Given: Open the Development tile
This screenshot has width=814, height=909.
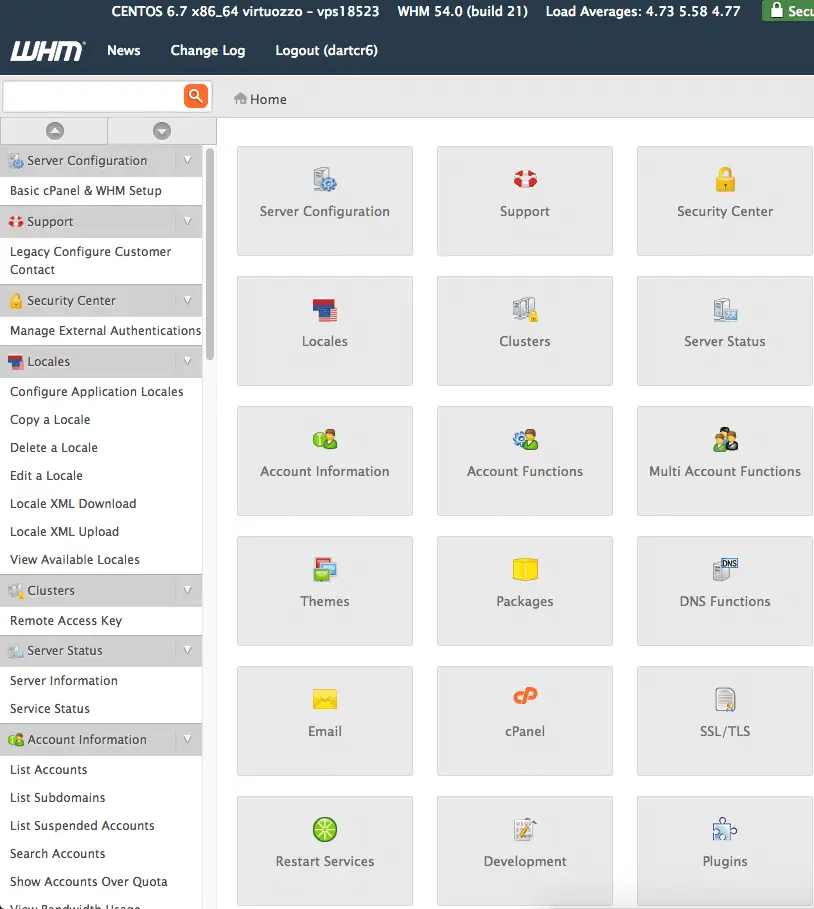Looking at the screenshot, I should (525, 850).
